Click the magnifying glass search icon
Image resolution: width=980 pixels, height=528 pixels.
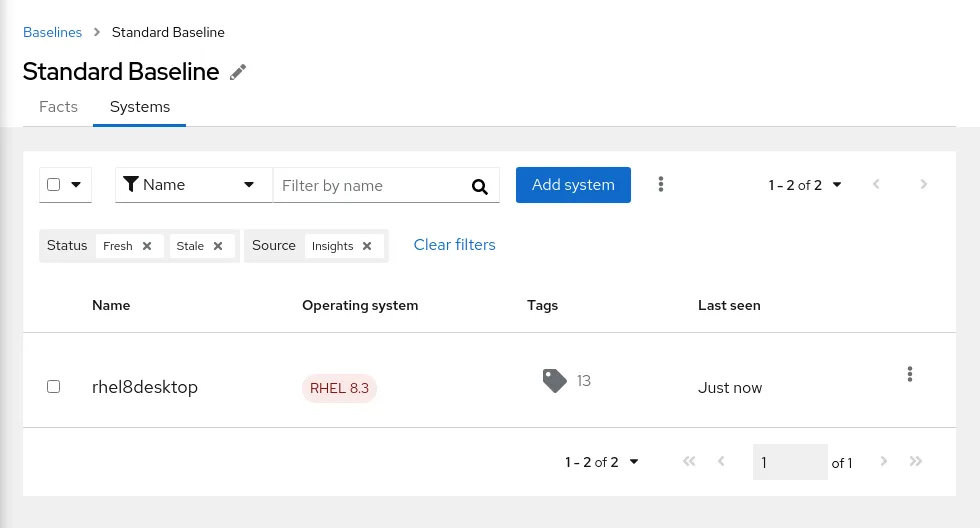point(480,186)
